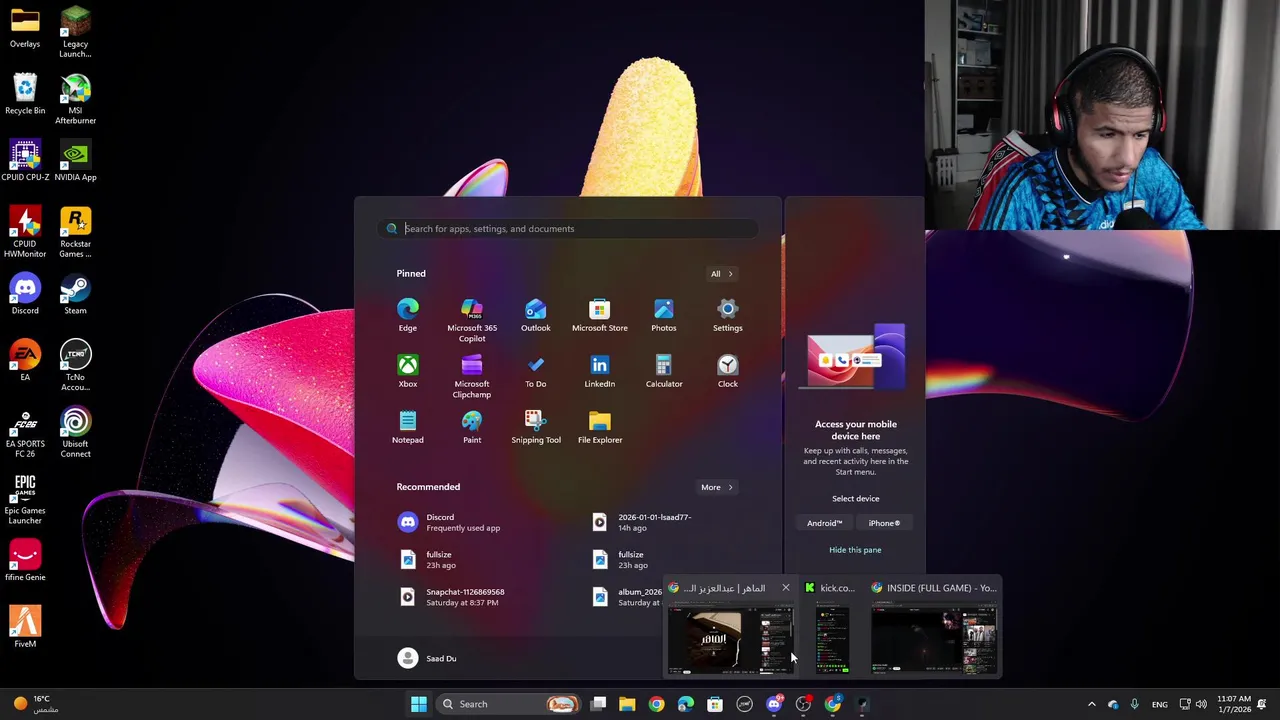Close the Arabic-titled Chrome preview
Image resolution: width=1280 pixels, height=720 pixels.
(x=785, y=588)
